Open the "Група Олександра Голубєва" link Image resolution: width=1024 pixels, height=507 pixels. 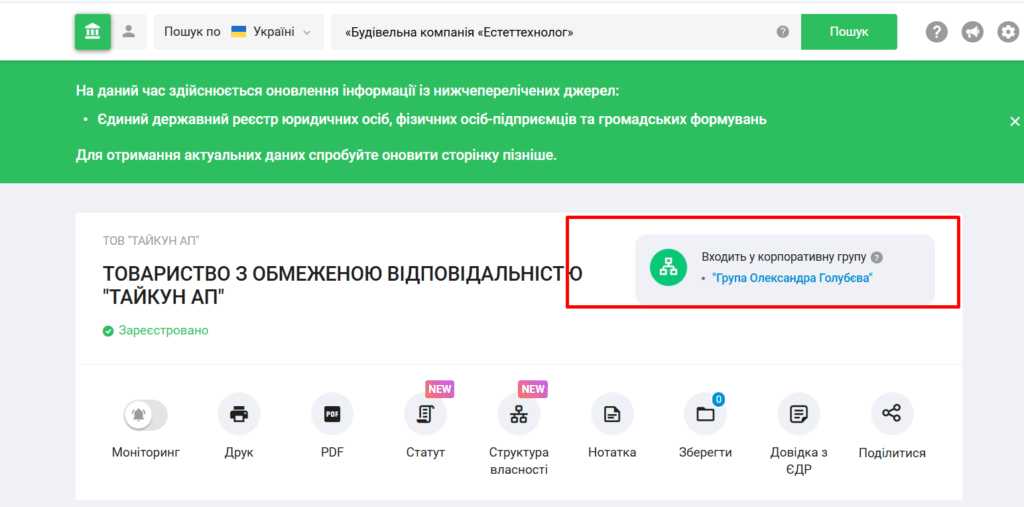792,278
